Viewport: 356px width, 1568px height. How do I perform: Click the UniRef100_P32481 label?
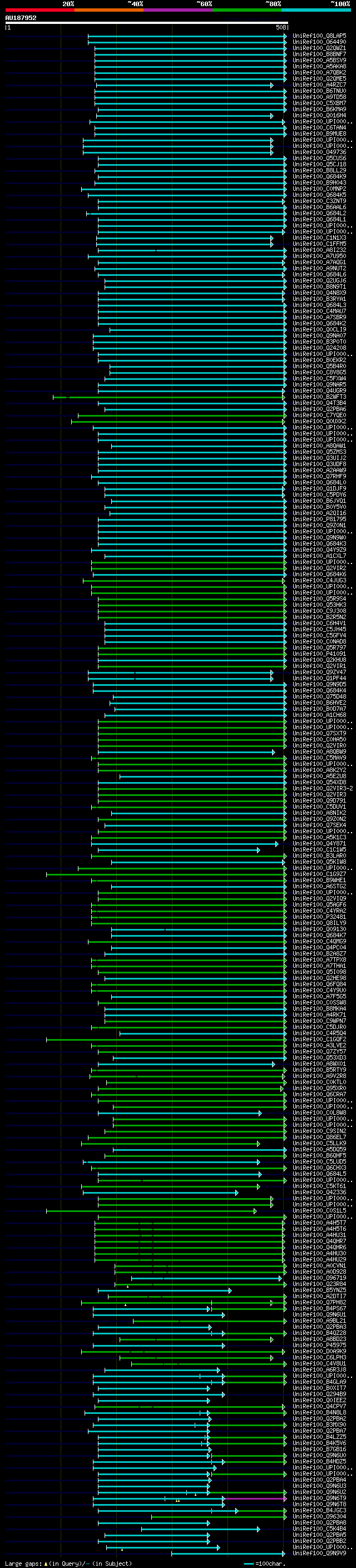(x=319, y=918)
